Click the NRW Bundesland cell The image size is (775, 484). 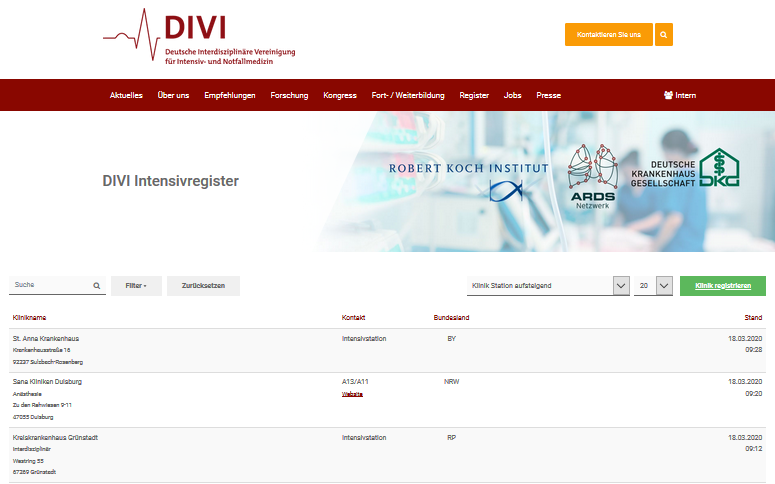[451, 382]
